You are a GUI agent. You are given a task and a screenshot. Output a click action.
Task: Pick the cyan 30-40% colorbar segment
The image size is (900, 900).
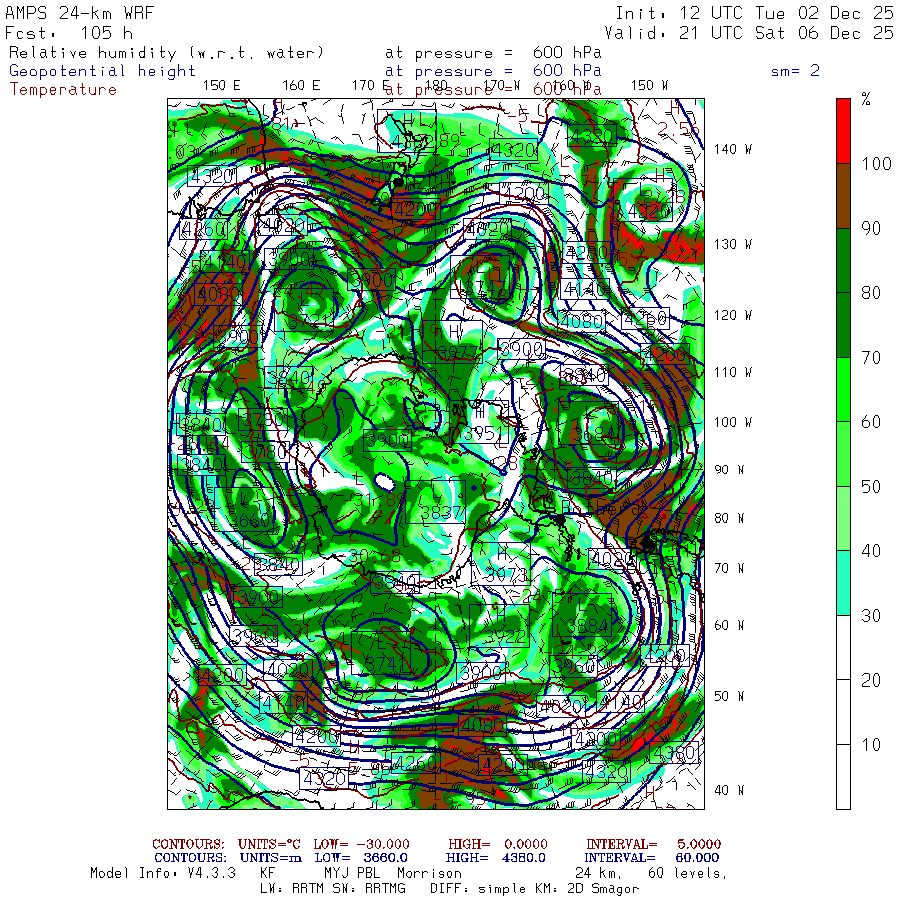click(x=843, y=583)
